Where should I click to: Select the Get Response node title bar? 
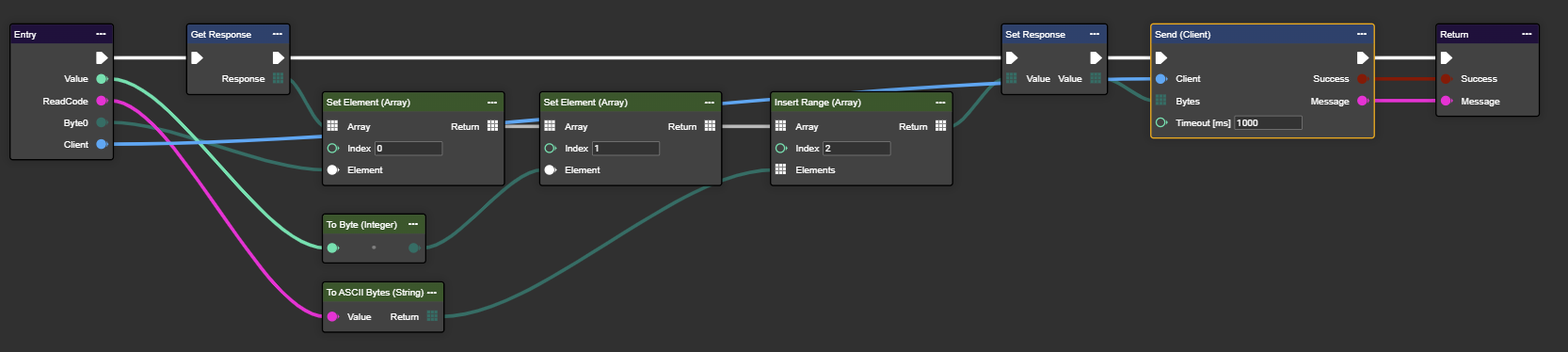click(238, 34)
